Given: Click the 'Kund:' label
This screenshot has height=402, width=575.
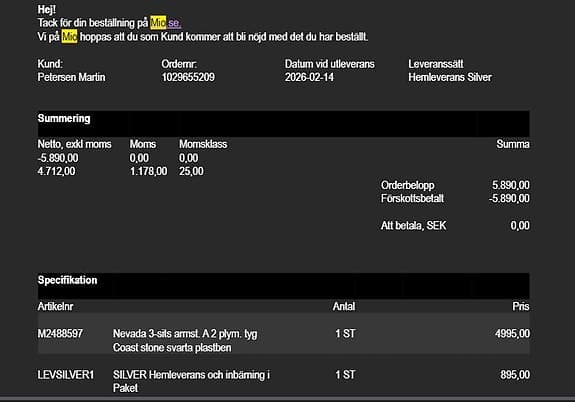Looking at the screenshot, I should pos(50,64).
